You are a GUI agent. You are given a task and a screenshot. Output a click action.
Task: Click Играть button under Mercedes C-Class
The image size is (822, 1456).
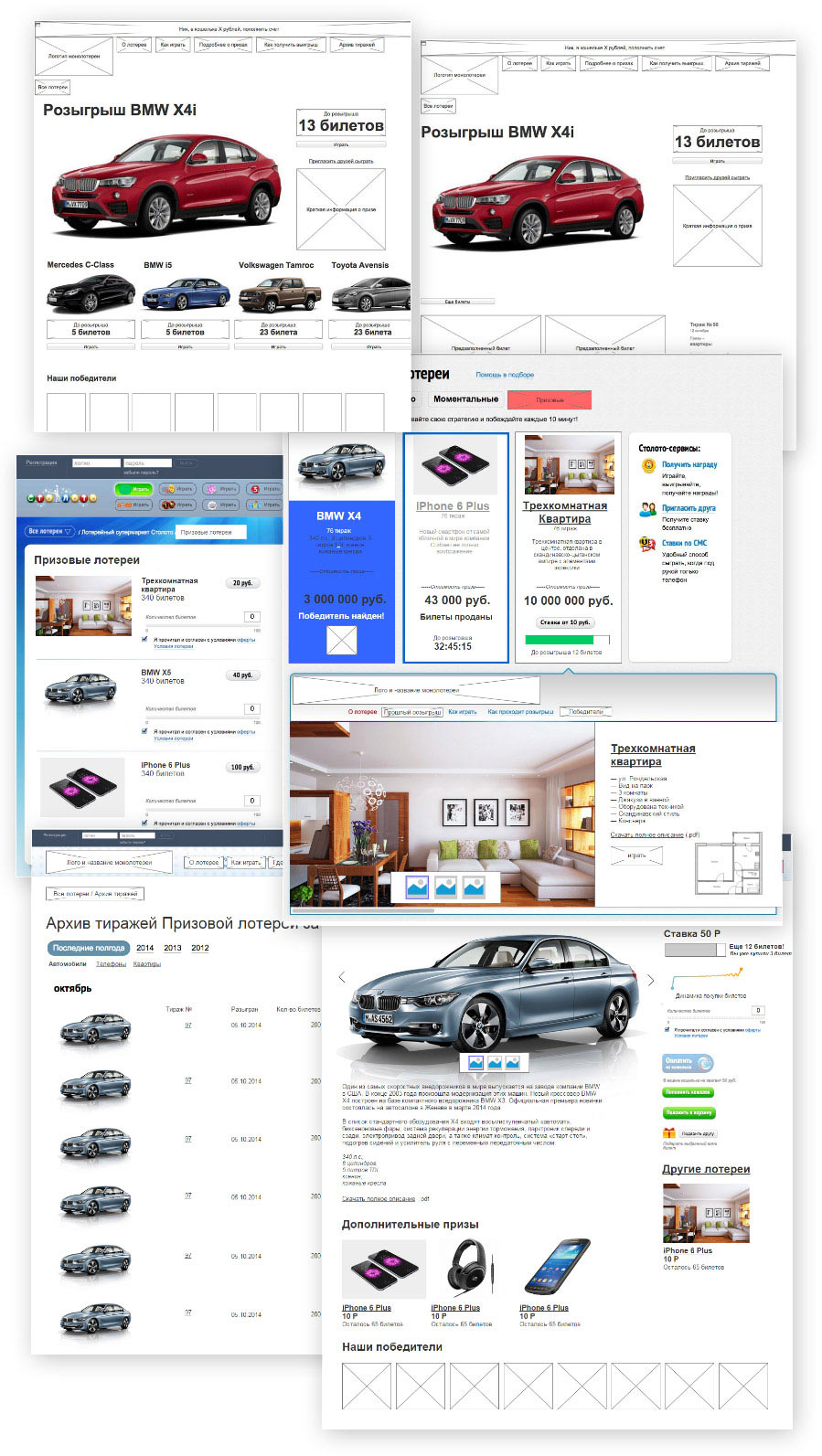(91, 346)
